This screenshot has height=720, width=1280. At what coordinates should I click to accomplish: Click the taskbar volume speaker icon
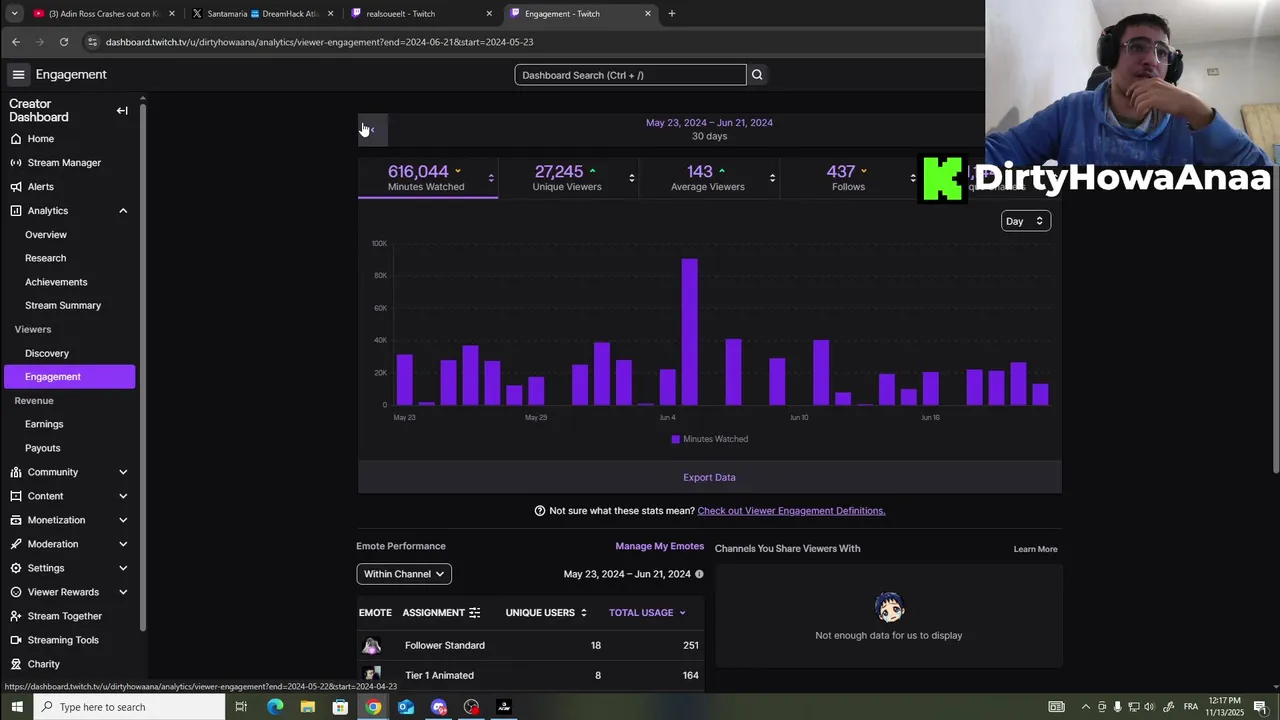(x=1150, y=707)
